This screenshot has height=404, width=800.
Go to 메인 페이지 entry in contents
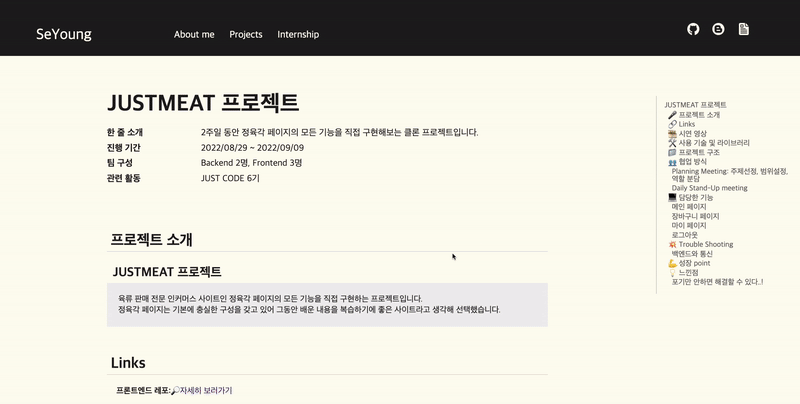click(689, 207)
